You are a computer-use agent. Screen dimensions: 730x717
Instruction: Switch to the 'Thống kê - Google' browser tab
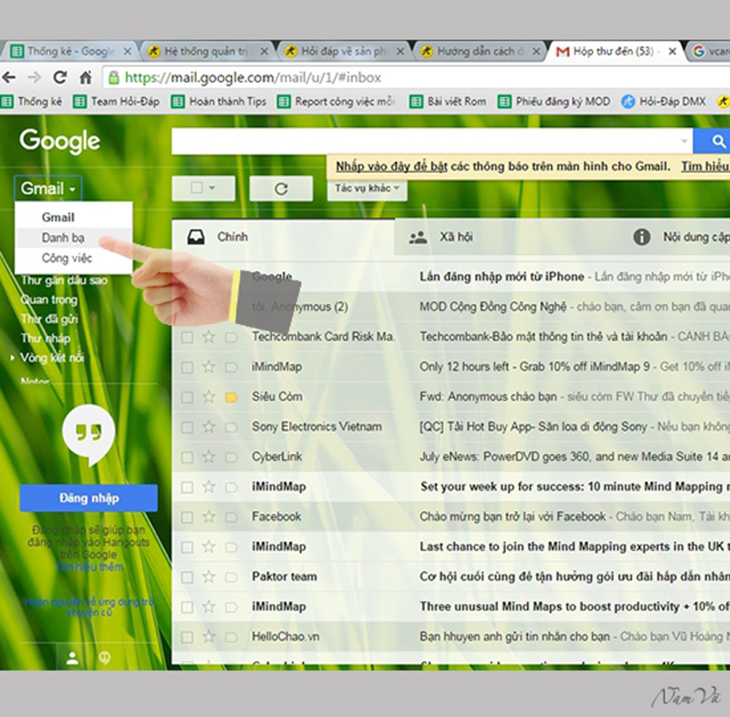(x=70, y=51)
